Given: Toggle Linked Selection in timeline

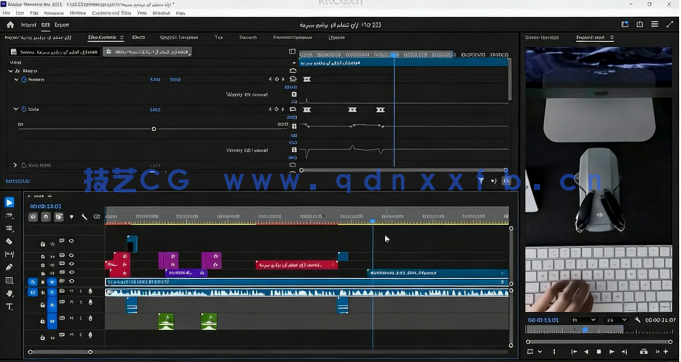Looking at the screenshot, I should tap(59, 217).
